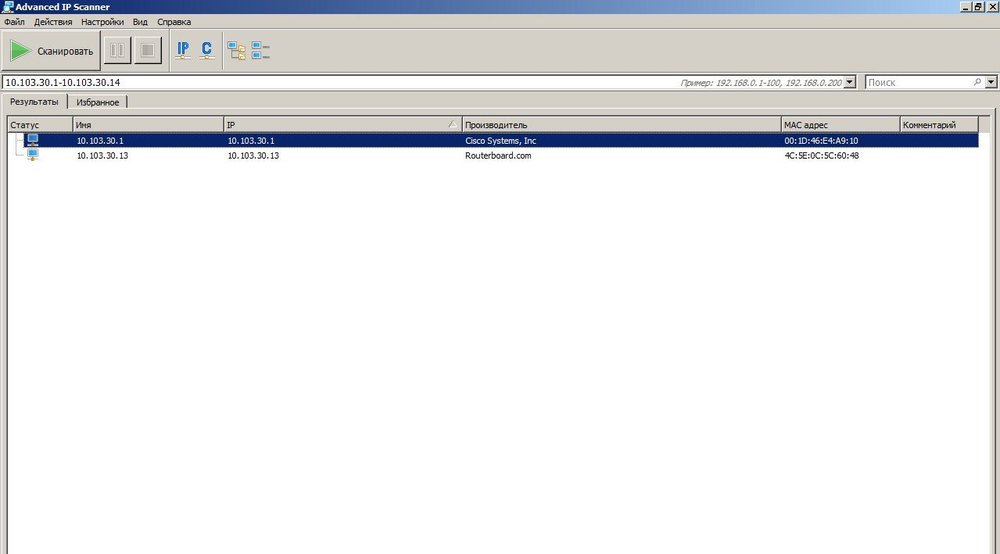Select the Результаты tab
Screen dimensions: 1000x554
click(35, 102)
